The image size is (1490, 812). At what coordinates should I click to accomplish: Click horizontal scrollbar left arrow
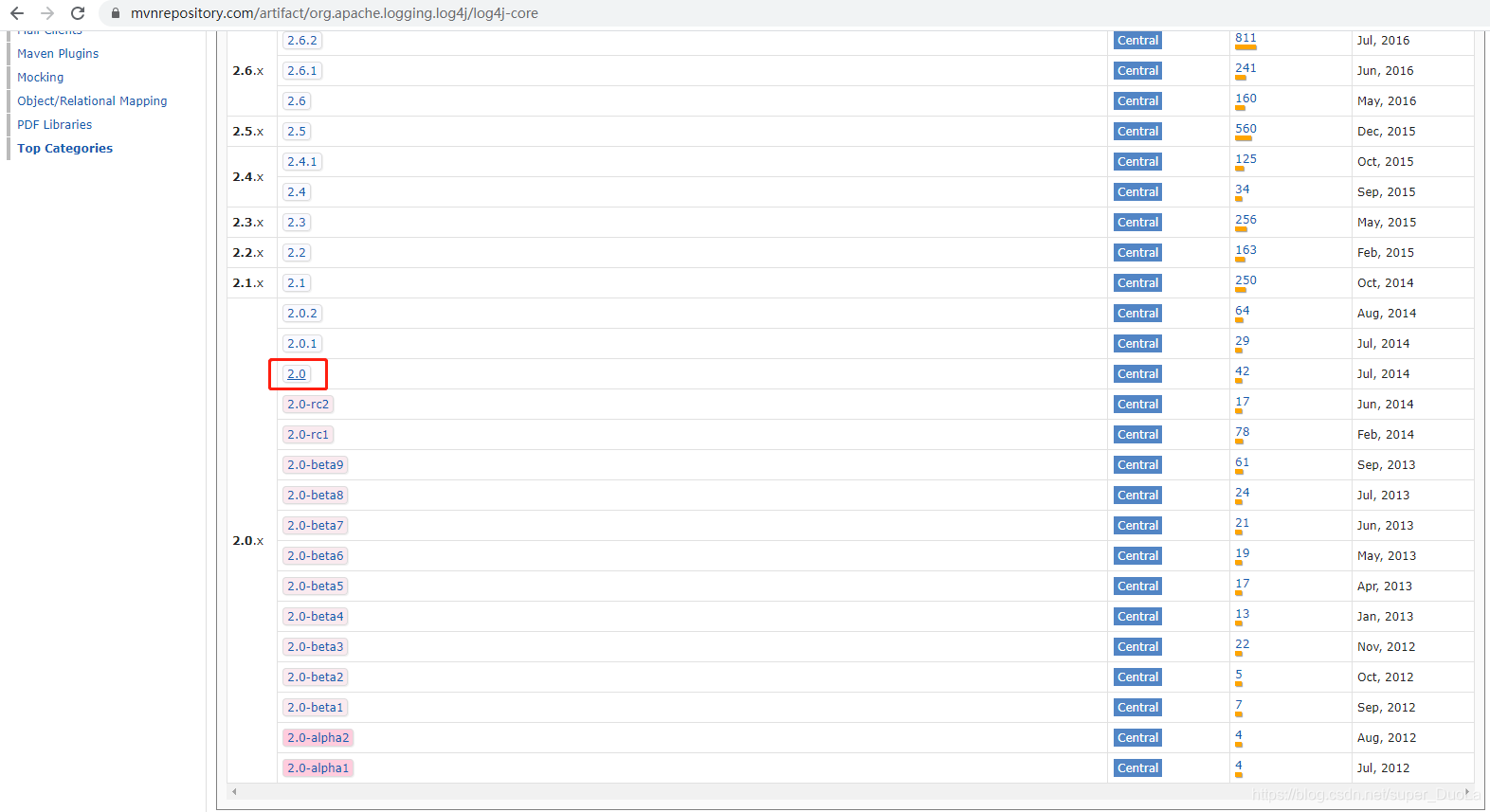[234, 791]
